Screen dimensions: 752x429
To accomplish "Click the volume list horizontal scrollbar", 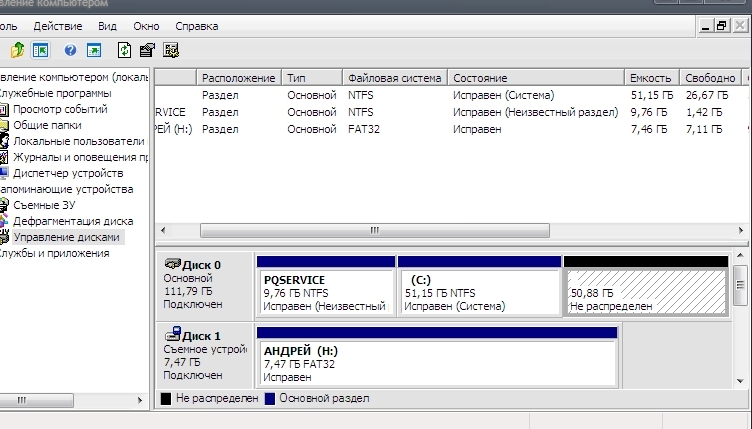I will click(375, 230).
